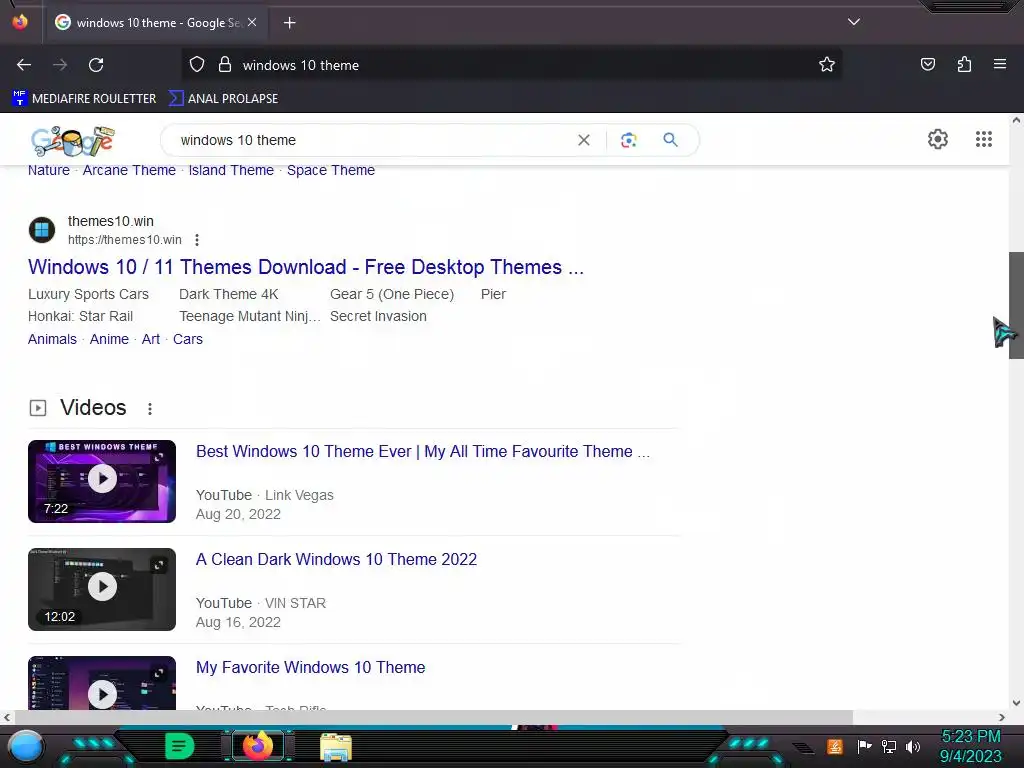This screenshot has width=1024, height=768.
Task: Reload the current page
Action: tap(96, 65)
